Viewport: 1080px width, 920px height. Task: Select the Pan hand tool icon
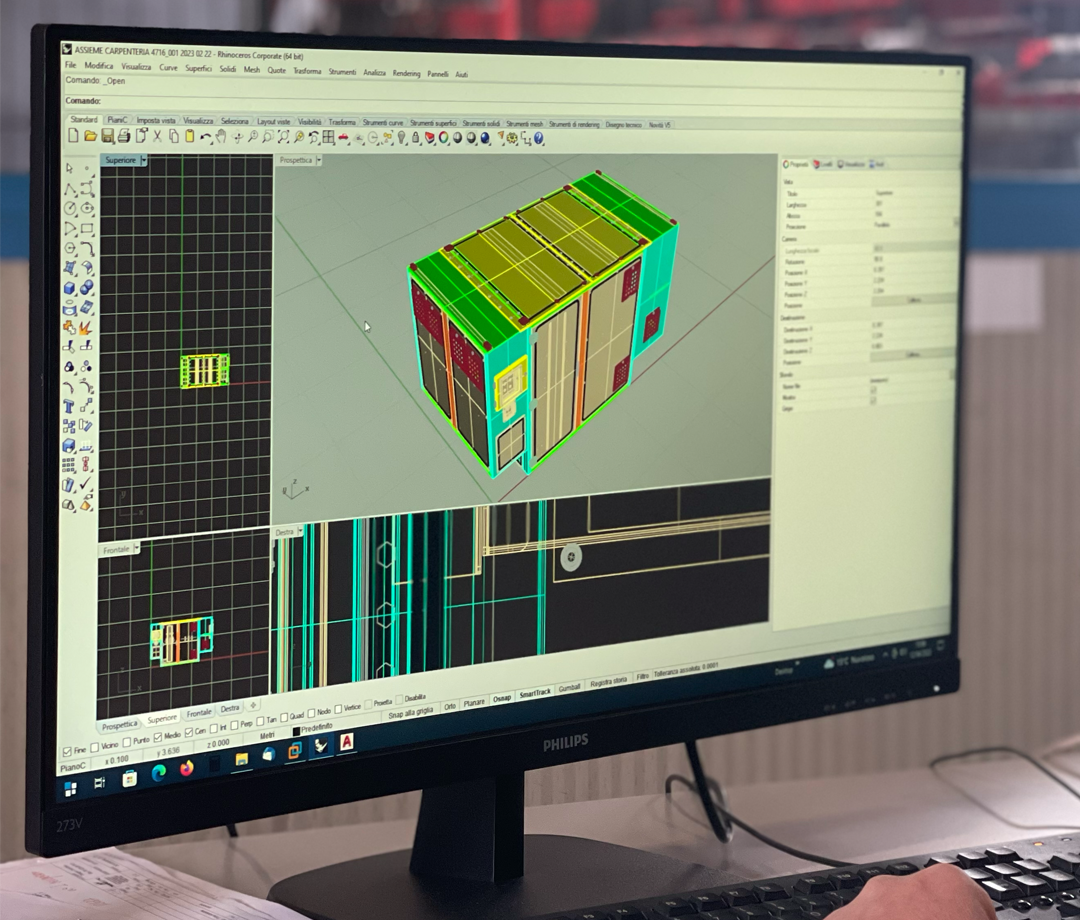[x=221, y=137]
